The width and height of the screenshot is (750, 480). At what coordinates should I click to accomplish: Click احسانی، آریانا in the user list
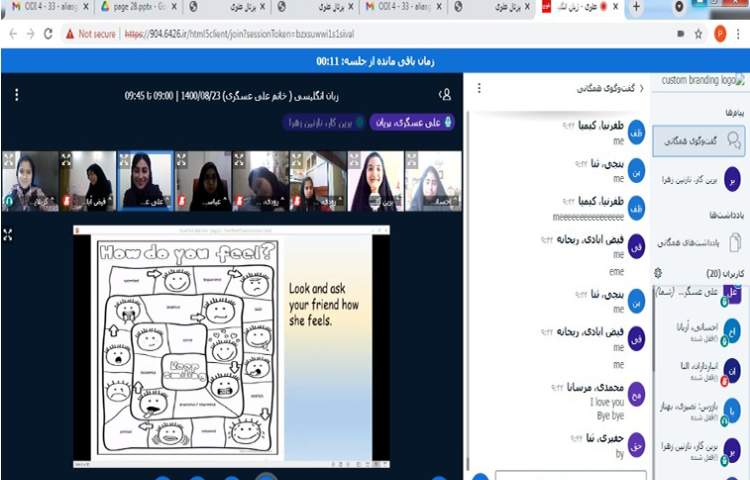click(699, 330)
